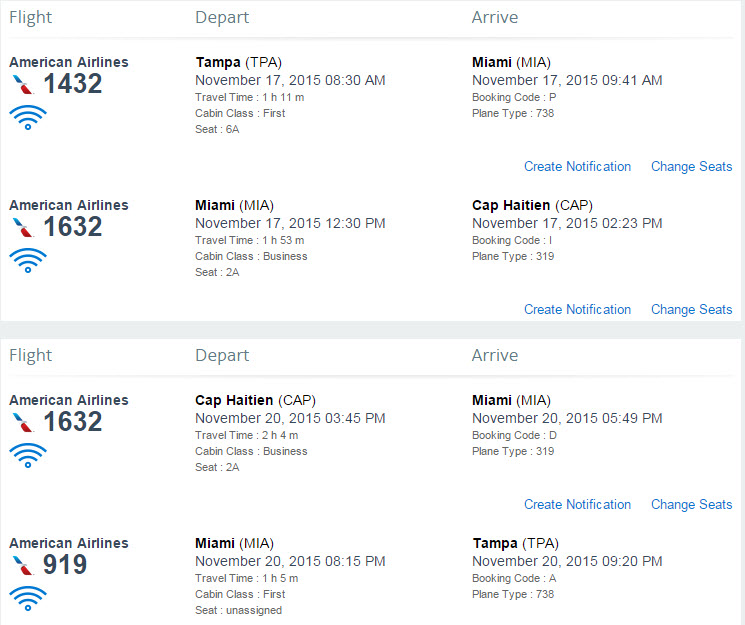
Task: Click the WiFi icon for the November 20 flight 1632
Action: tap(28, 455)
